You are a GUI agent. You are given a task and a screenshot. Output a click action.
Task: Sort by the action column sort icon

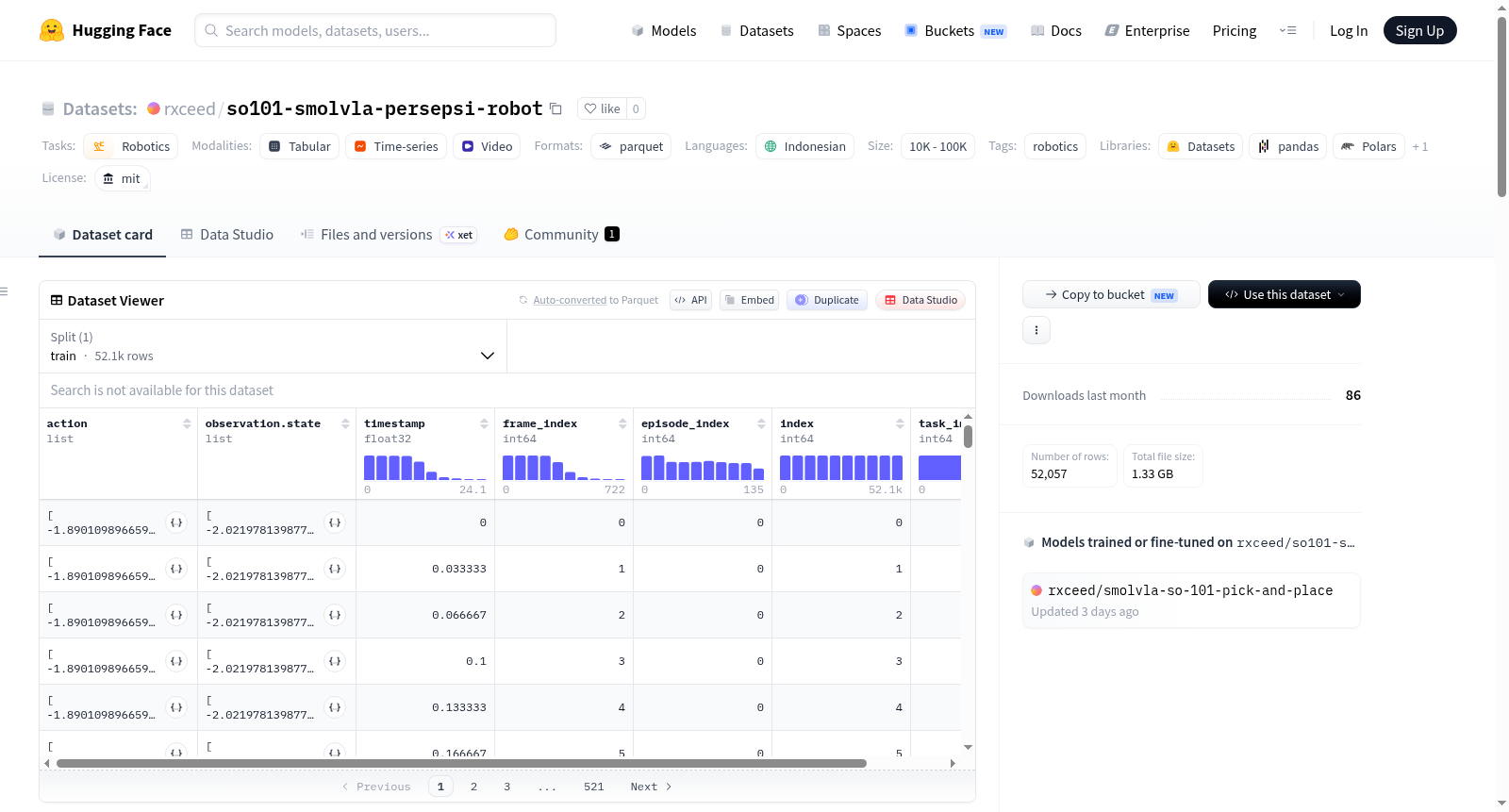pos(187,423)
